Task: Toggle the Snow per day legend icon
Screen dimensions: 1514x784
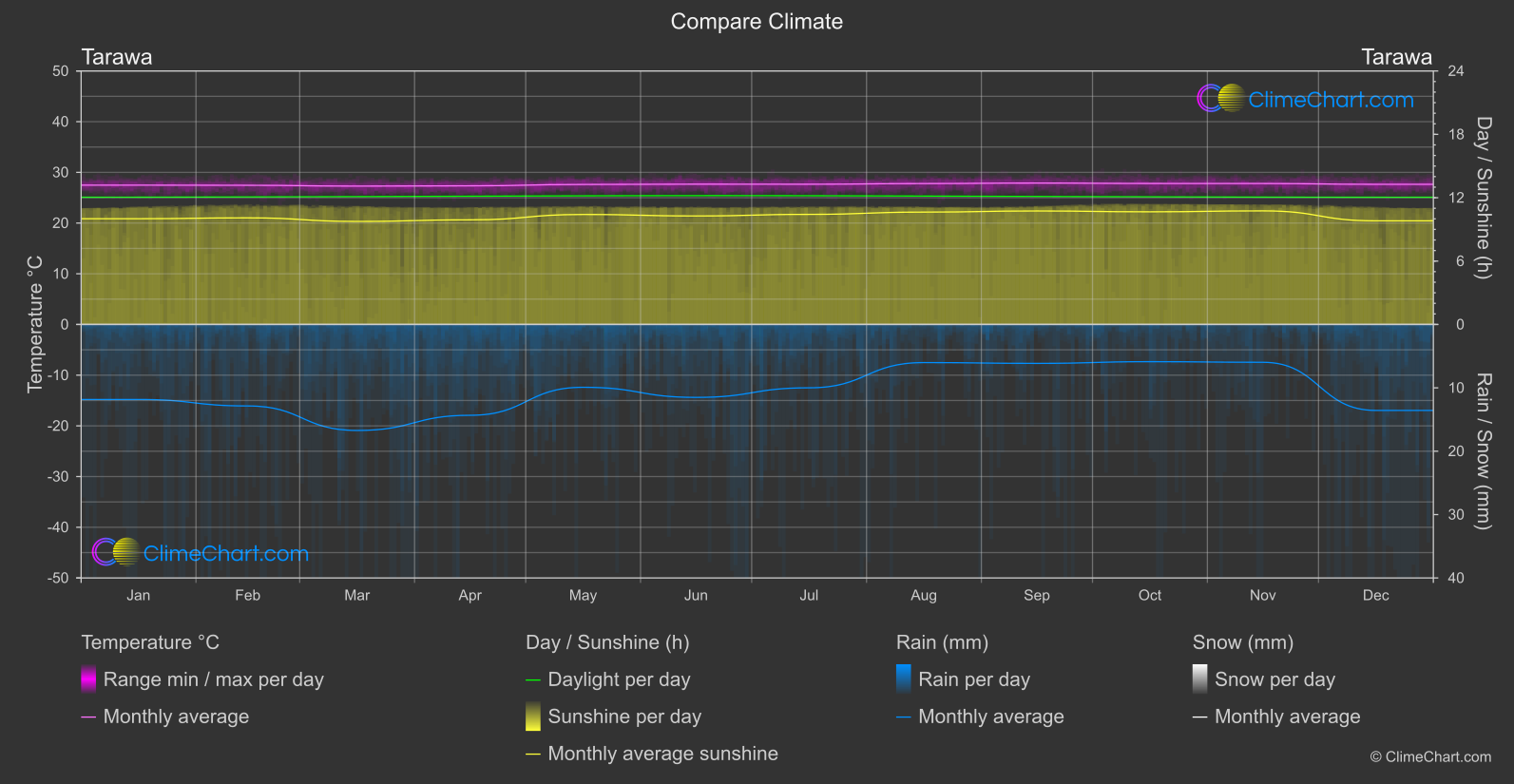Action: coord(1199,679)
